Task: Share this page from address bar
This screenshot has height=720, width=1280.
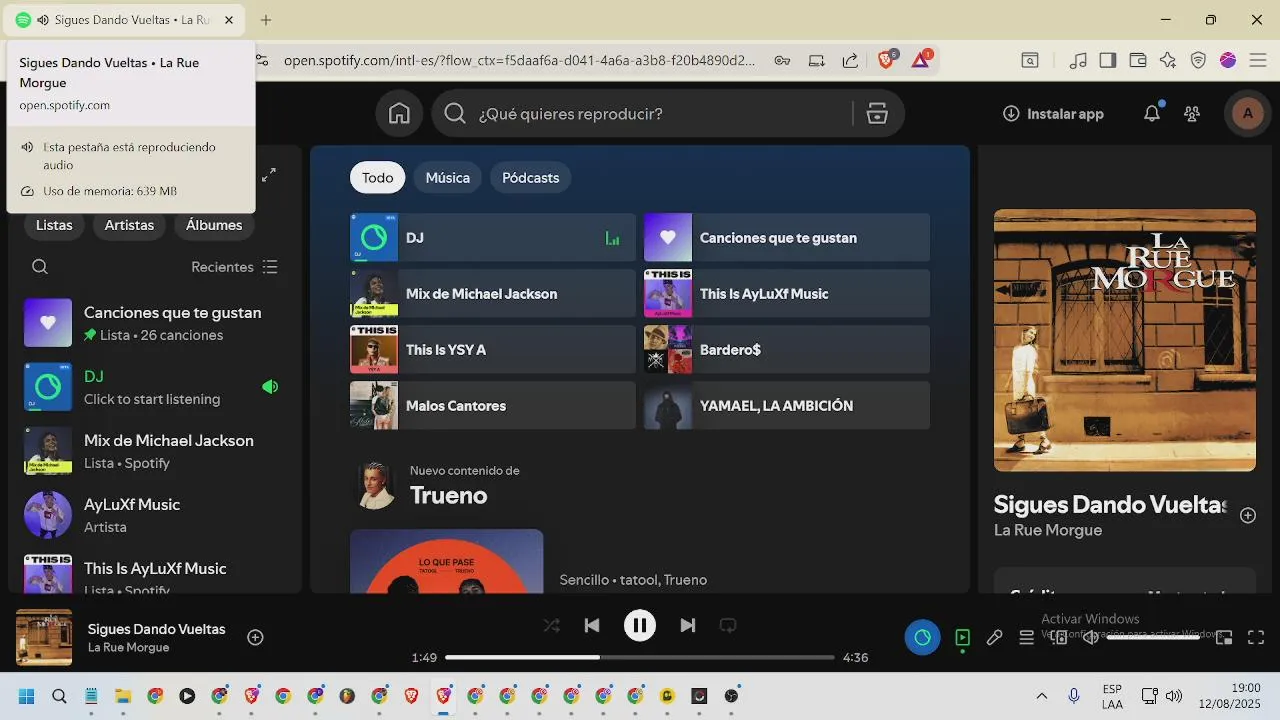Action: click(850, 60)
